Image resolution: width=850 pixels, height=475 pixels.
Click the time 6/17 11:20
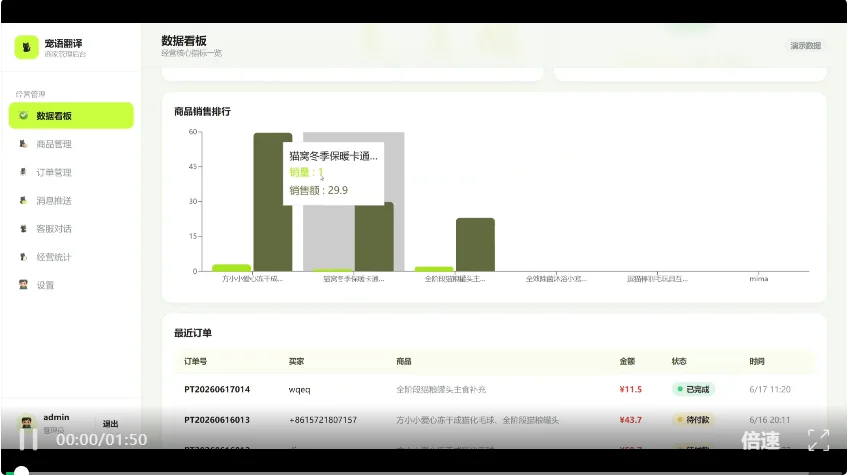pyautogui.click(x=770, y=389)
